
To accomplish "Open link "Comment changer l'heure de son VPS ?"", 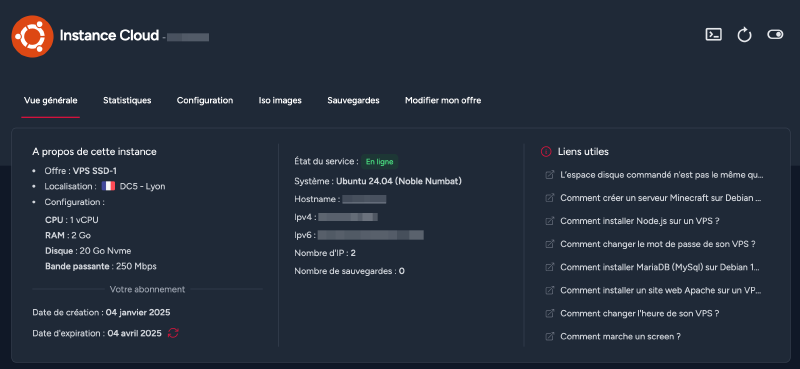I will (640, 313).
